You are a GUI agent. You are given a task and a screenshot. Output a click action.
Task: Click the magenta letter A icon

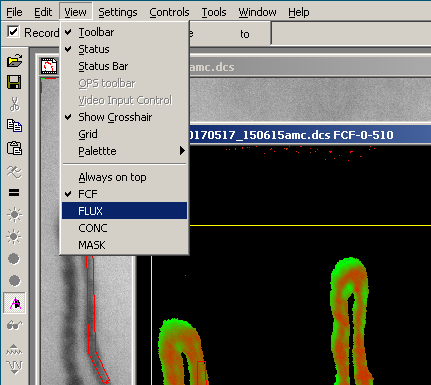[14, 303]
